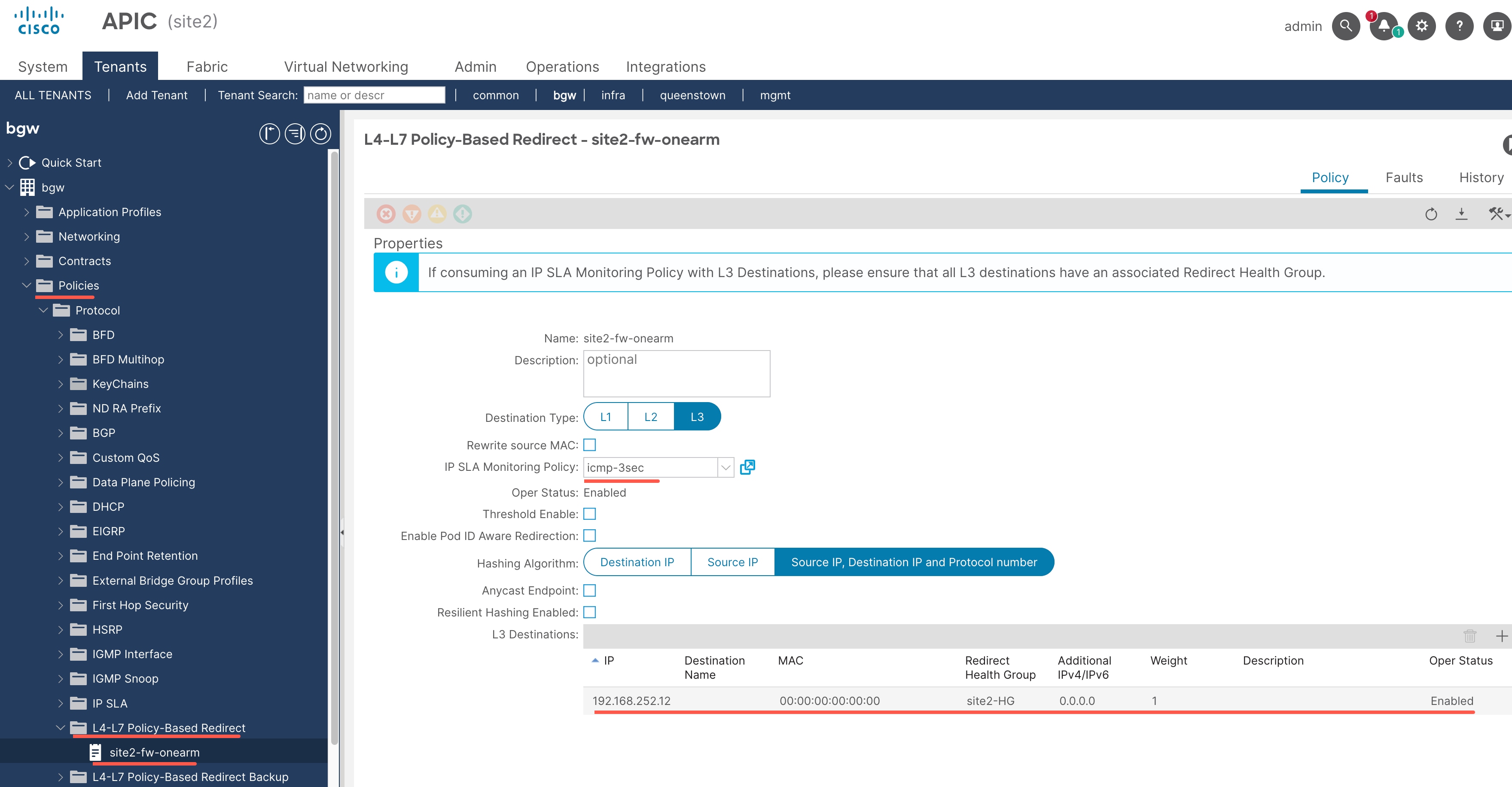
Task: Select L1 destination type
Action: tap(606, 417)
